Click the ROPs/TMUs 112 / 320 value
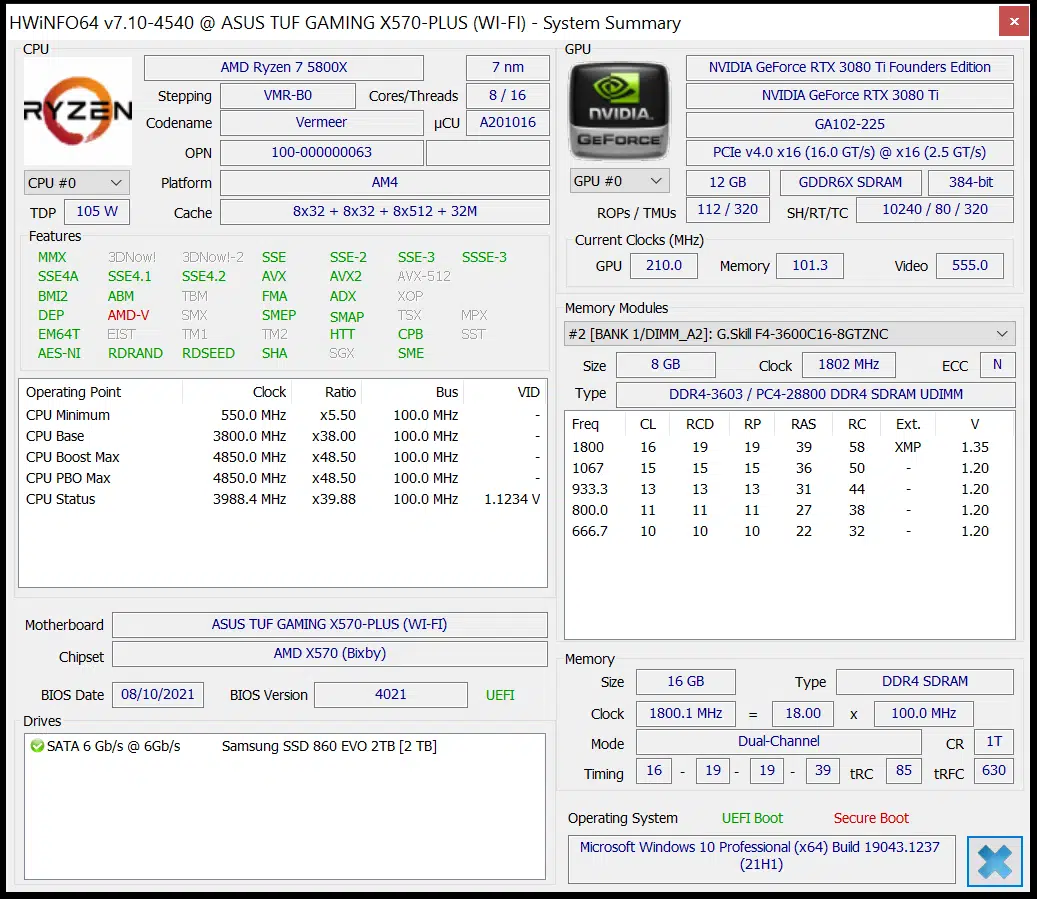 pos(727,210)
